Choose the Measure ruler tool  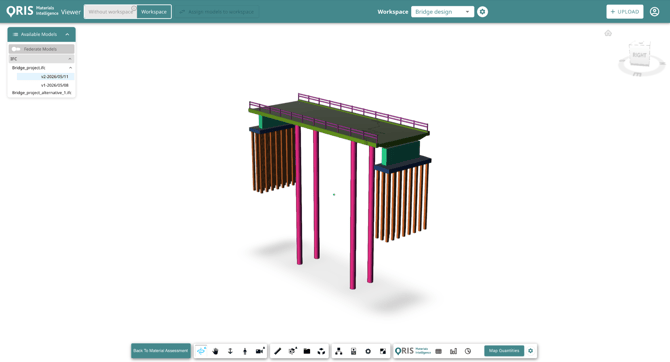tap(277, 351)
